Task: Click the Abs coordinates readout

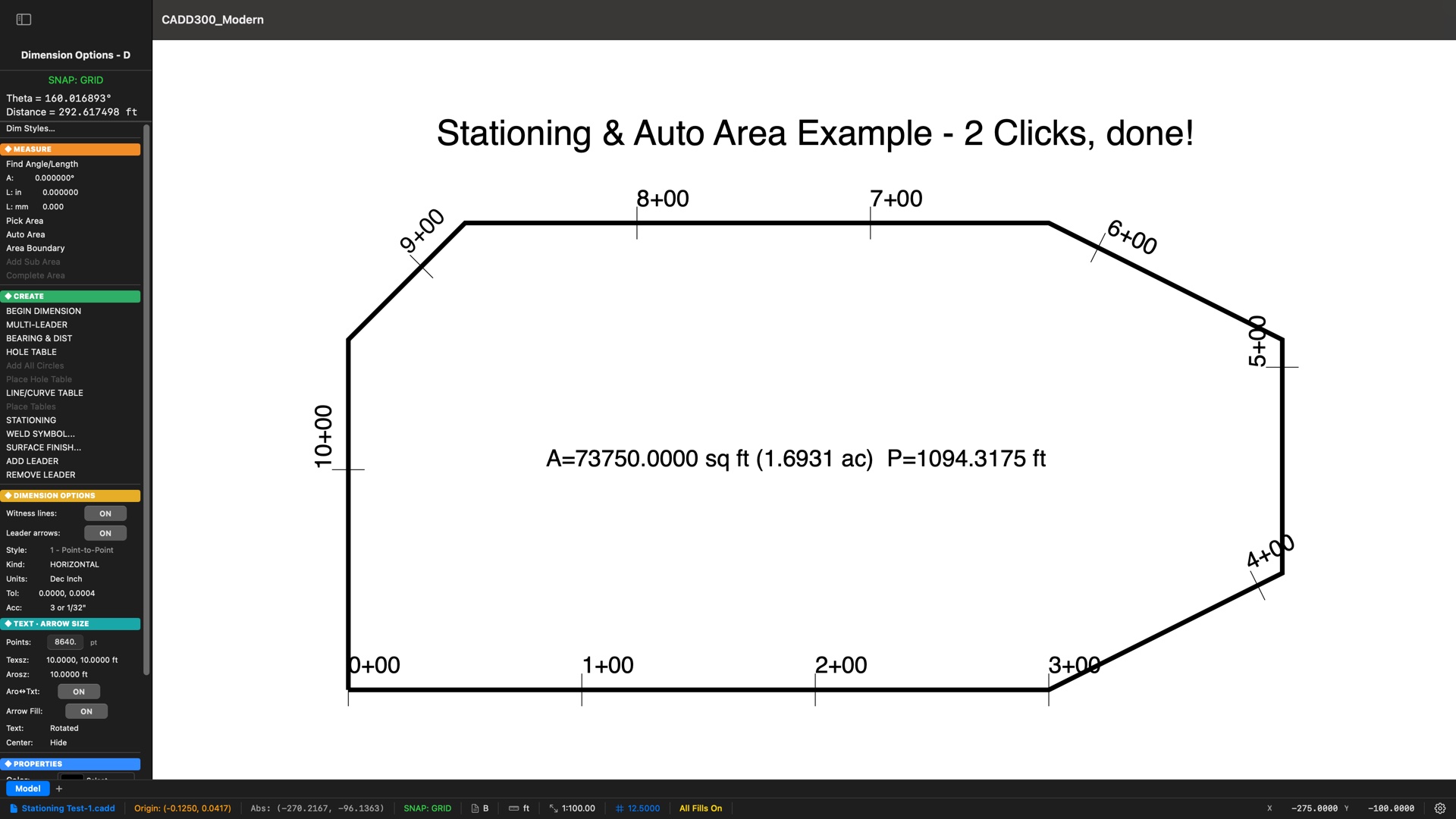Action: [318, 808]
